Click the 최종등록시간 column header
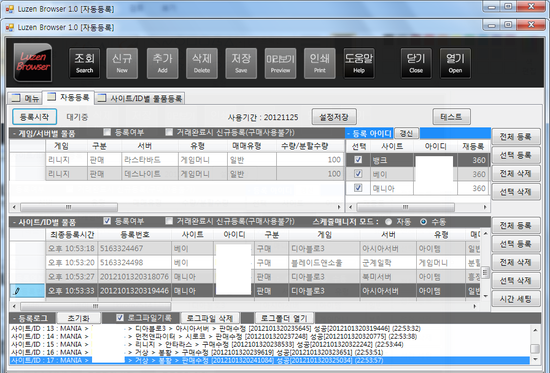 point(72,234)
